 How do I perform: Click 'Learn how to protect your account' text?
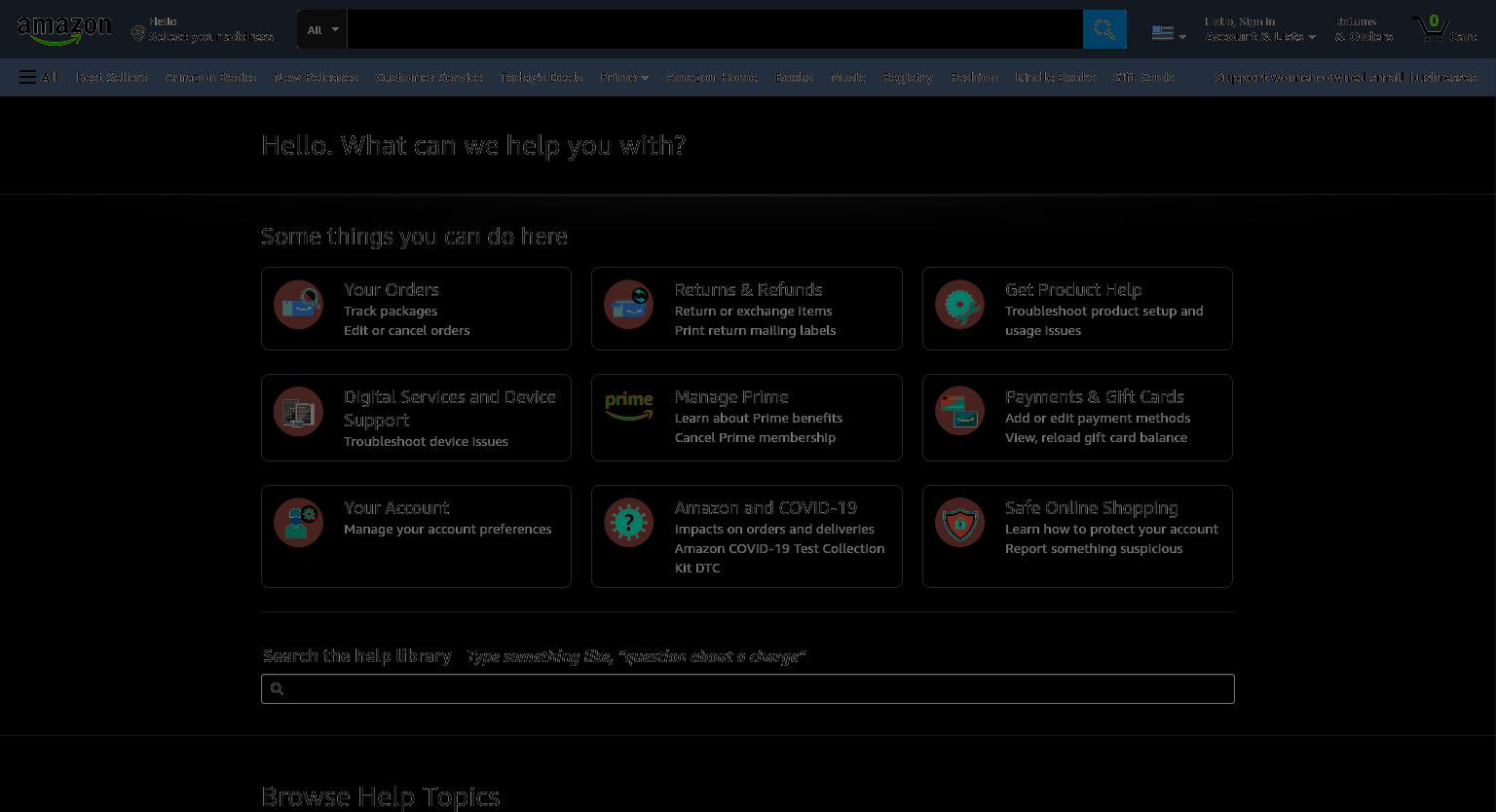[x=1112, y=530]
